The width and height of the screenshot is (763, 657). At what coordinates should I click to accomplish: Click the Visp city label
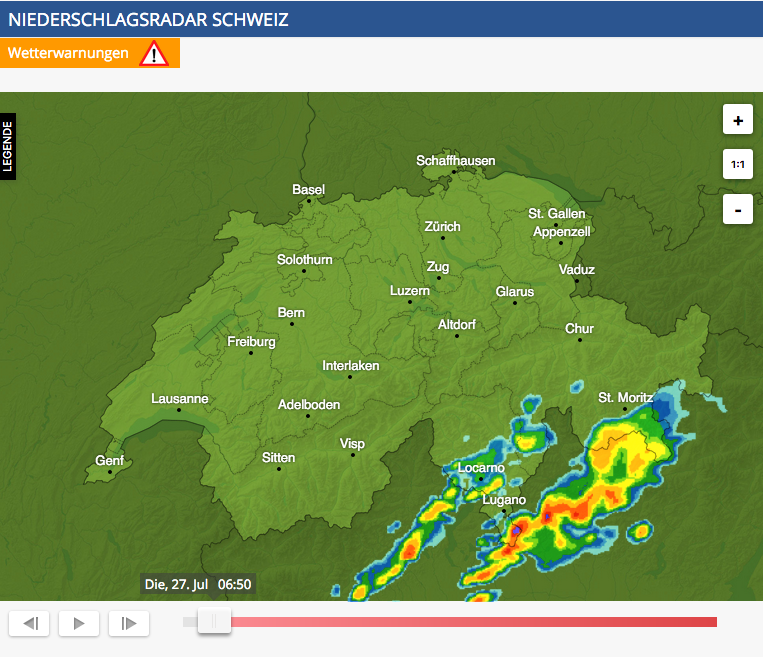352,444
